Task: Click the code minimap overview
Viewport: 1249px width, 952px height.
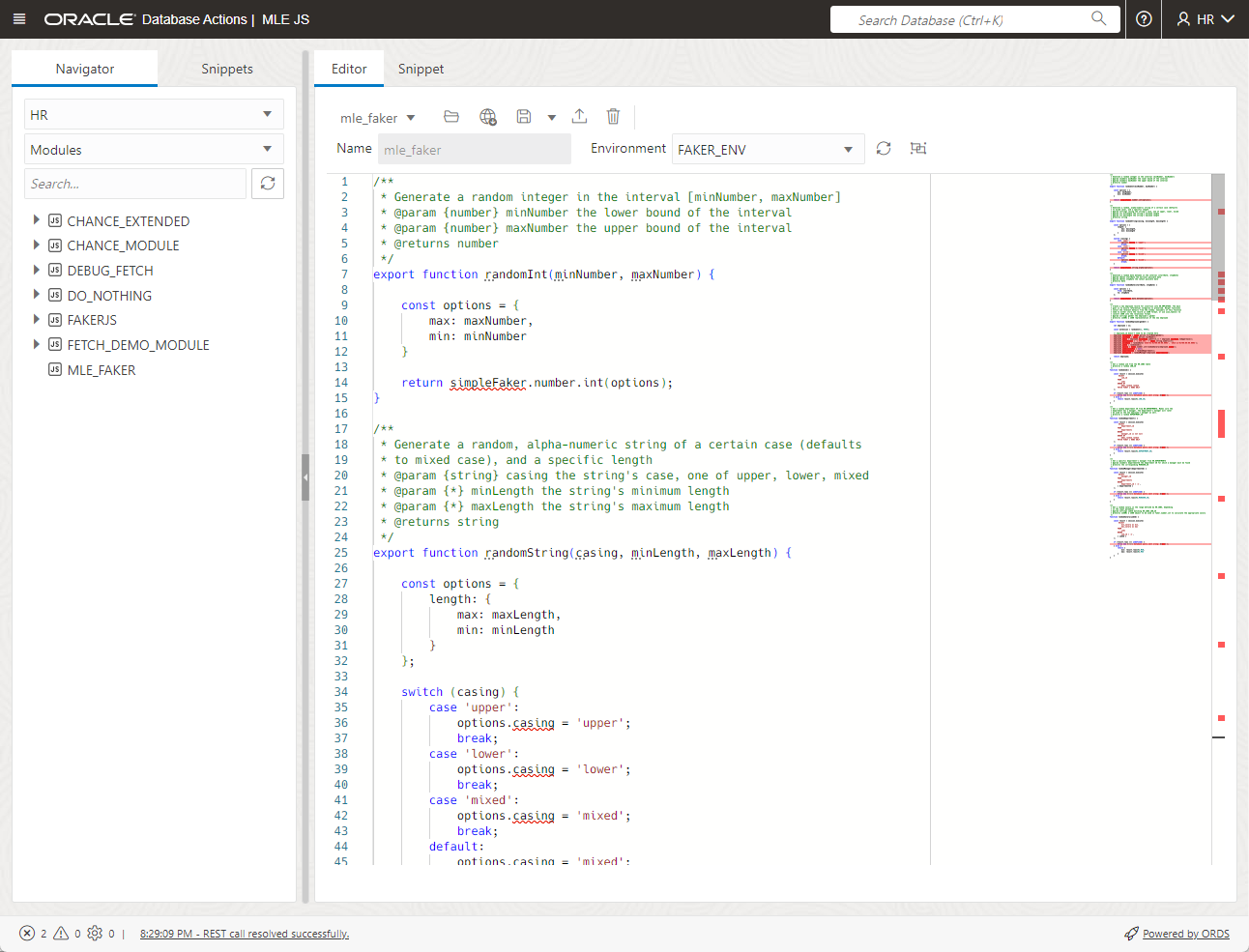Action: pyautogui.click(x=1160, y=367)
